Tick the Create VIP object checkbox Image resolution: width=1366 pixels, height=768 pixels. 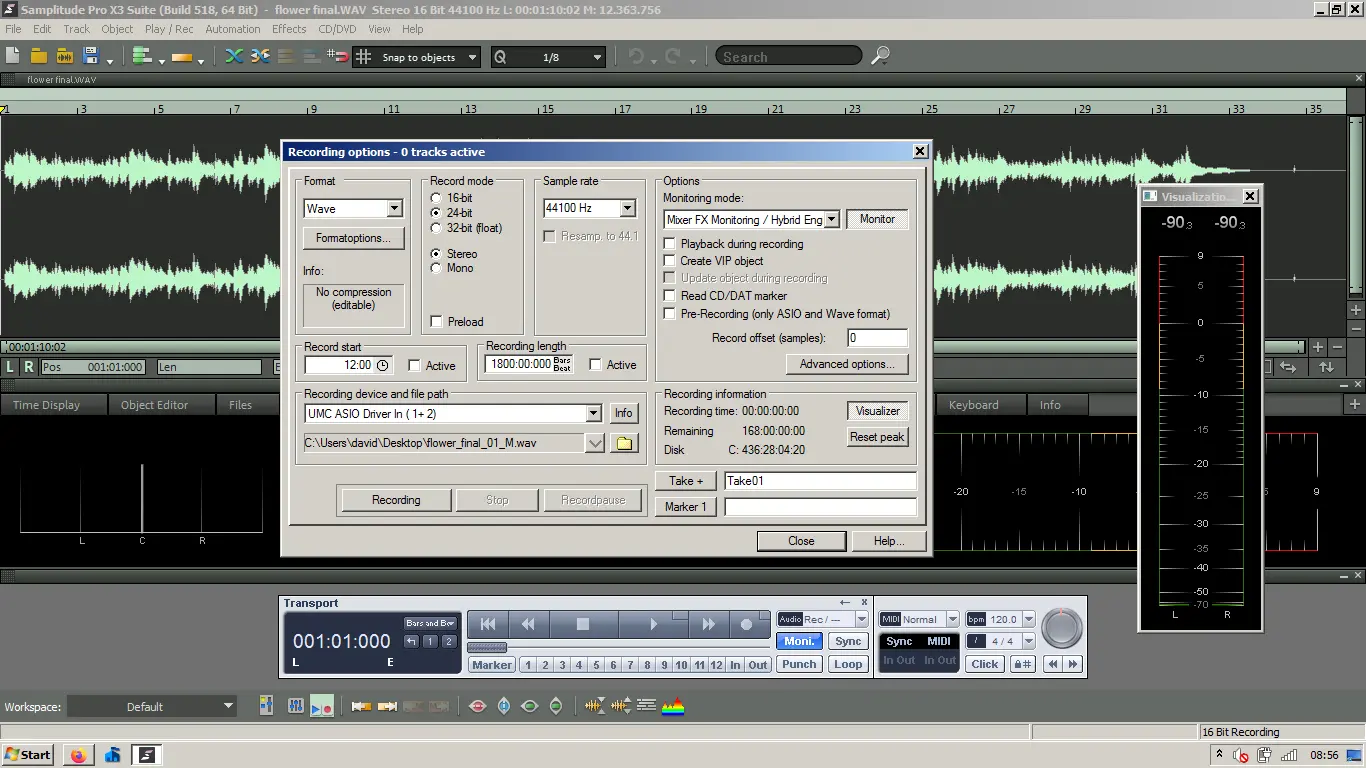pos(671,261)
